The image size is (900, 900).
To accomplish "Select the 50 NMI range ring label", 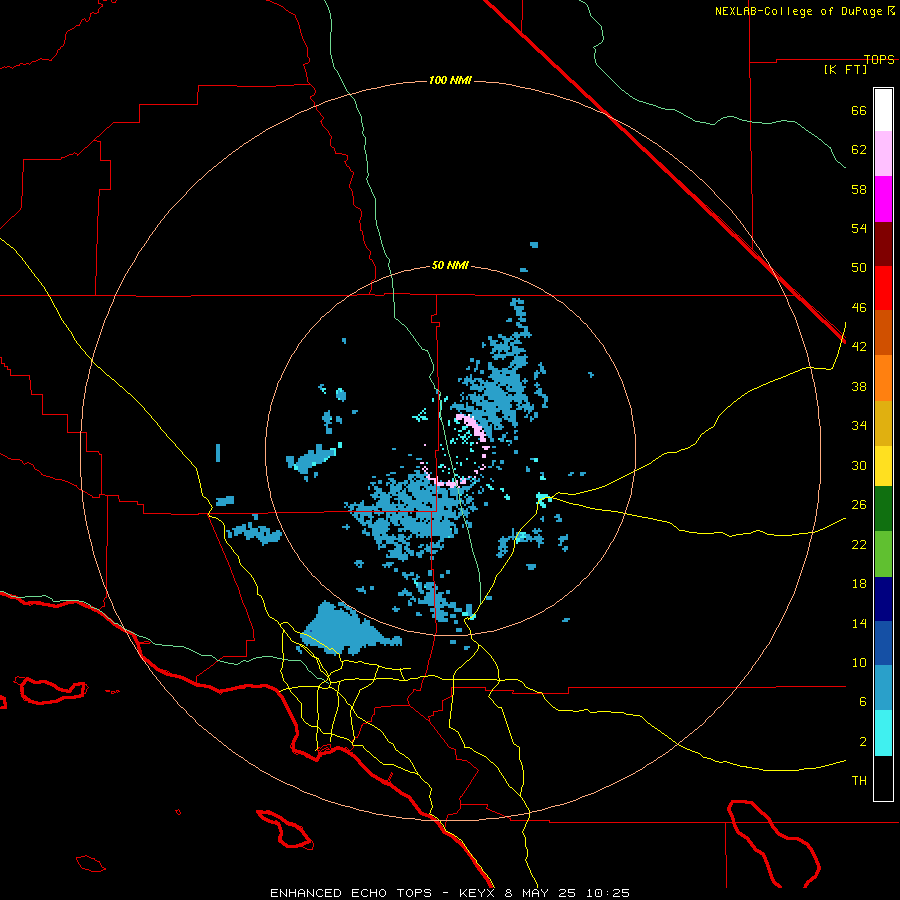I will (x=450, y=265).
